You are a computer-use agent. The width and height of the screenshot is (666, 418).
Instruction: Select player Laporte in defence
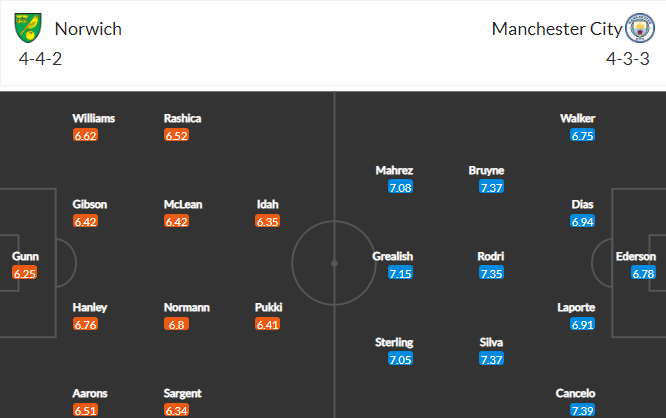click(576, 308)
